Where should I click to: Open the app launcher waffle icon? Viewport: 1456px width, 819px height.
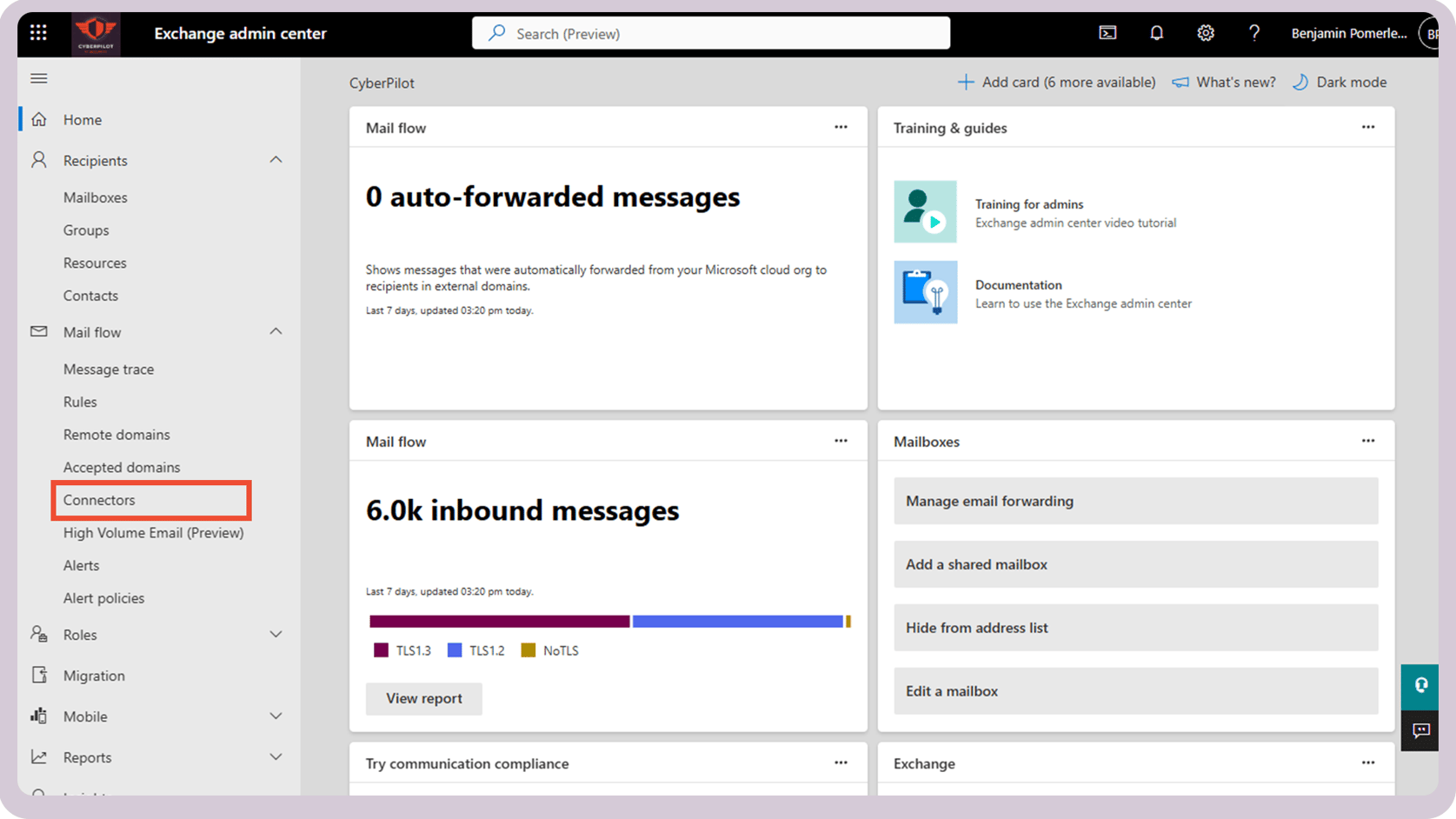(38, 33)
